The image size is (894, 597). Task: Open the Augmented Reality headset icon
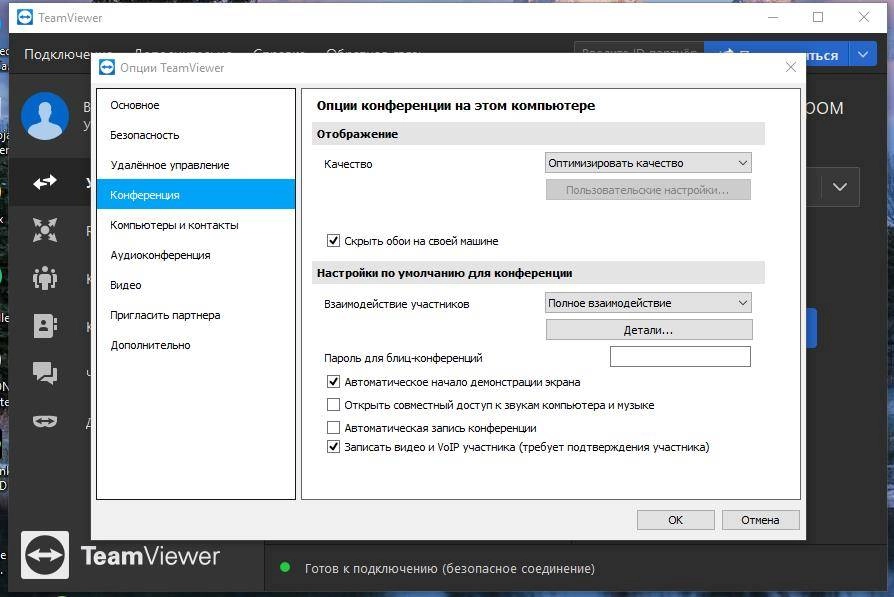coord(45,421)
